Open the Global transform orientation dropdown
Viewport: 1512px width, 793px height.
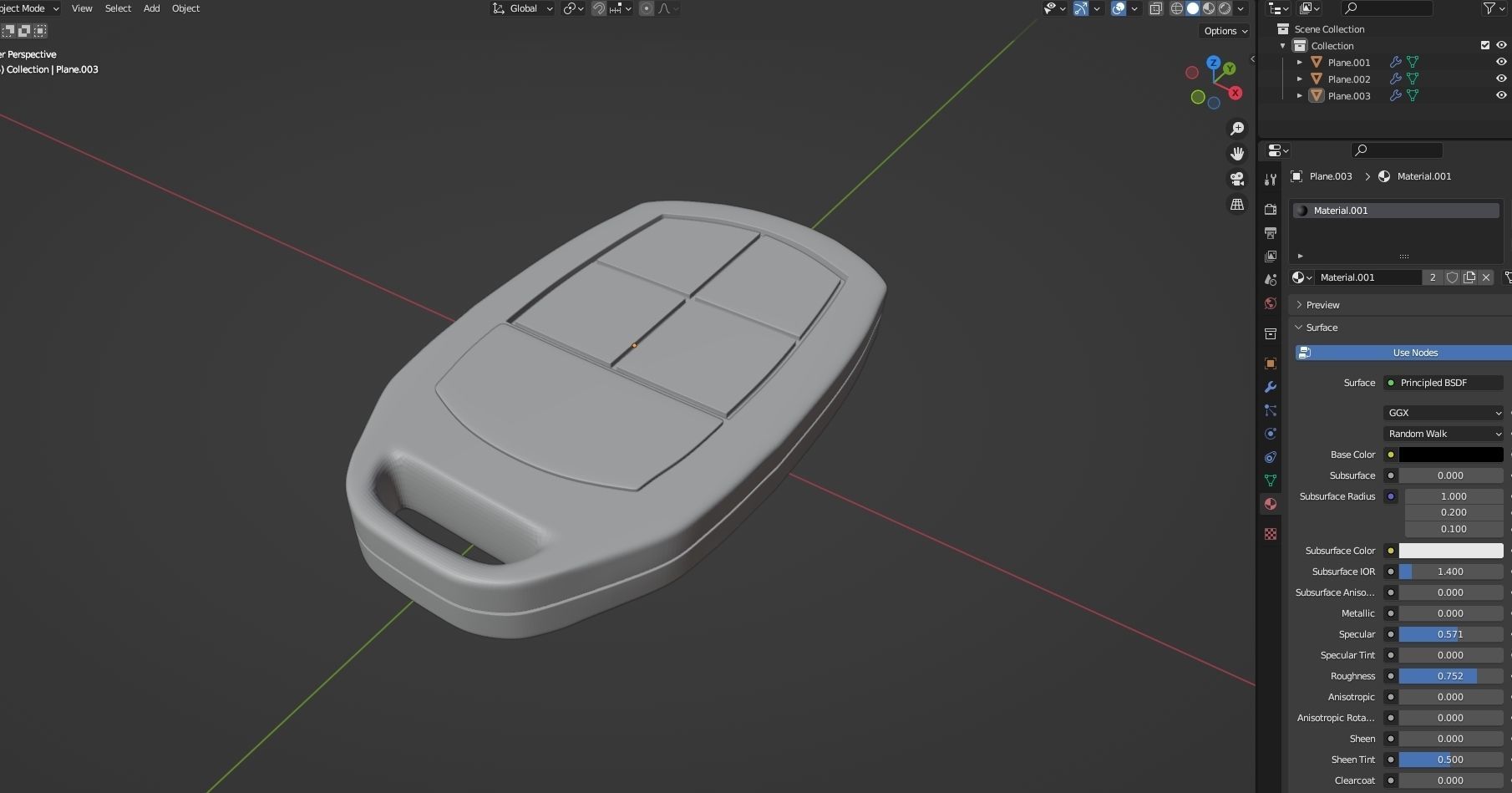[x=523, y=8]
